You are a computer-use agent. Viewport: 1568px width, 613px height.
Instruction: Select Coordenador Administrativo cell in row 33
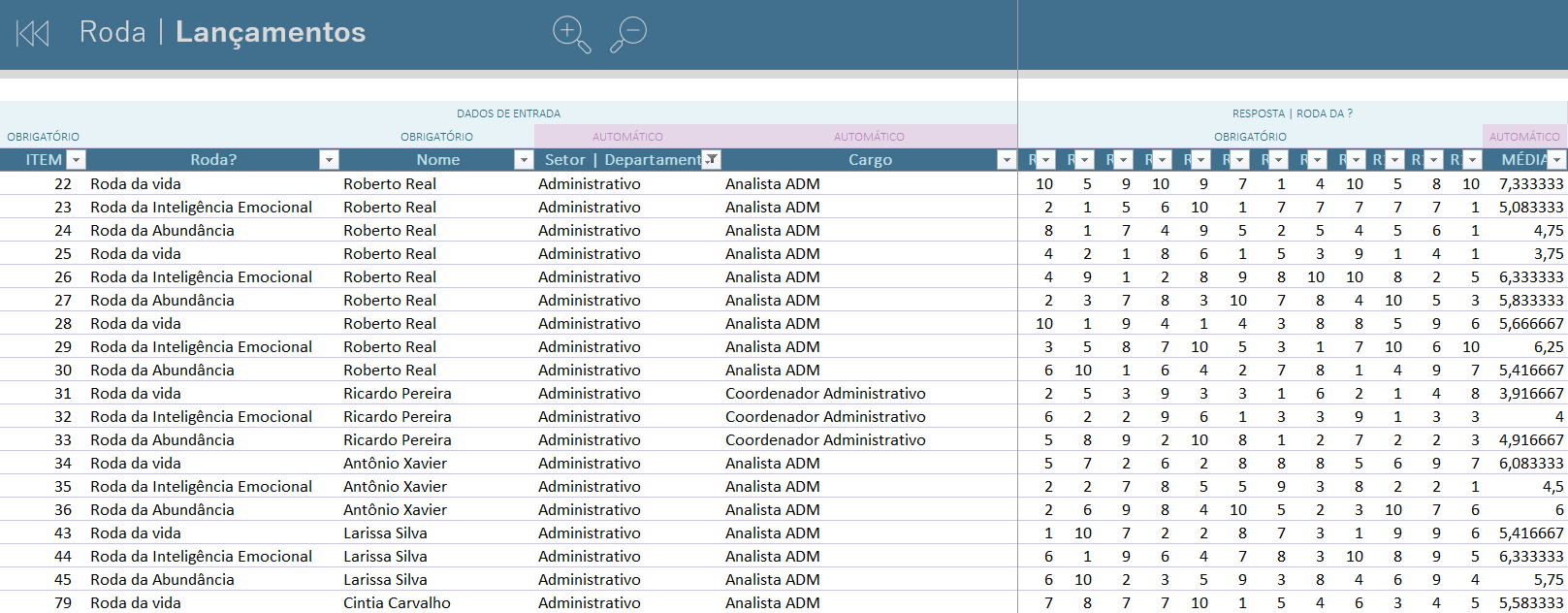[825, 439]
